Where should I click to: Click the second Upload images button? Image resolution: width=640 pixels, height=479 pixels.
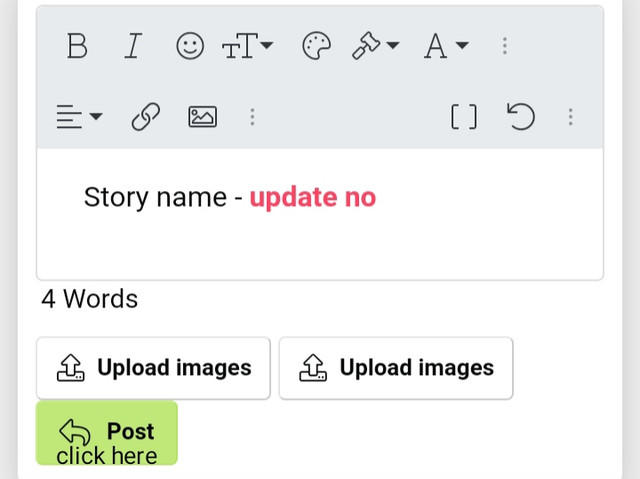point(396,368)
